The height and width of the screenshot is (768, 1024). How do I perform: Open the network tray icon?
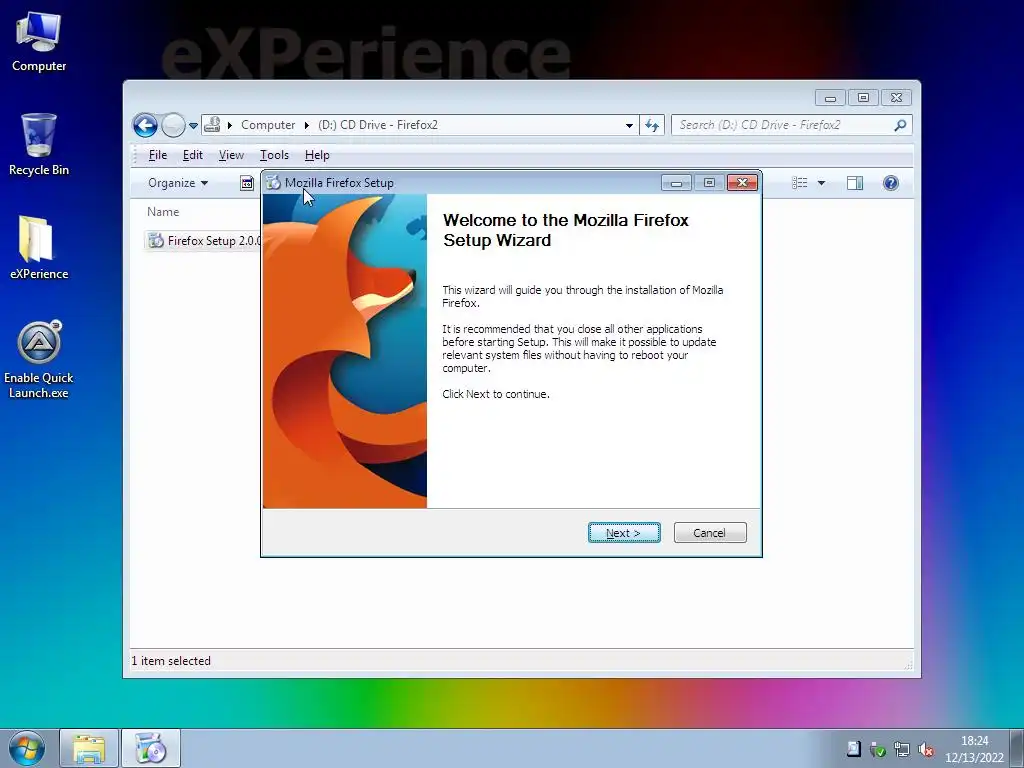(x=901, y=750)
